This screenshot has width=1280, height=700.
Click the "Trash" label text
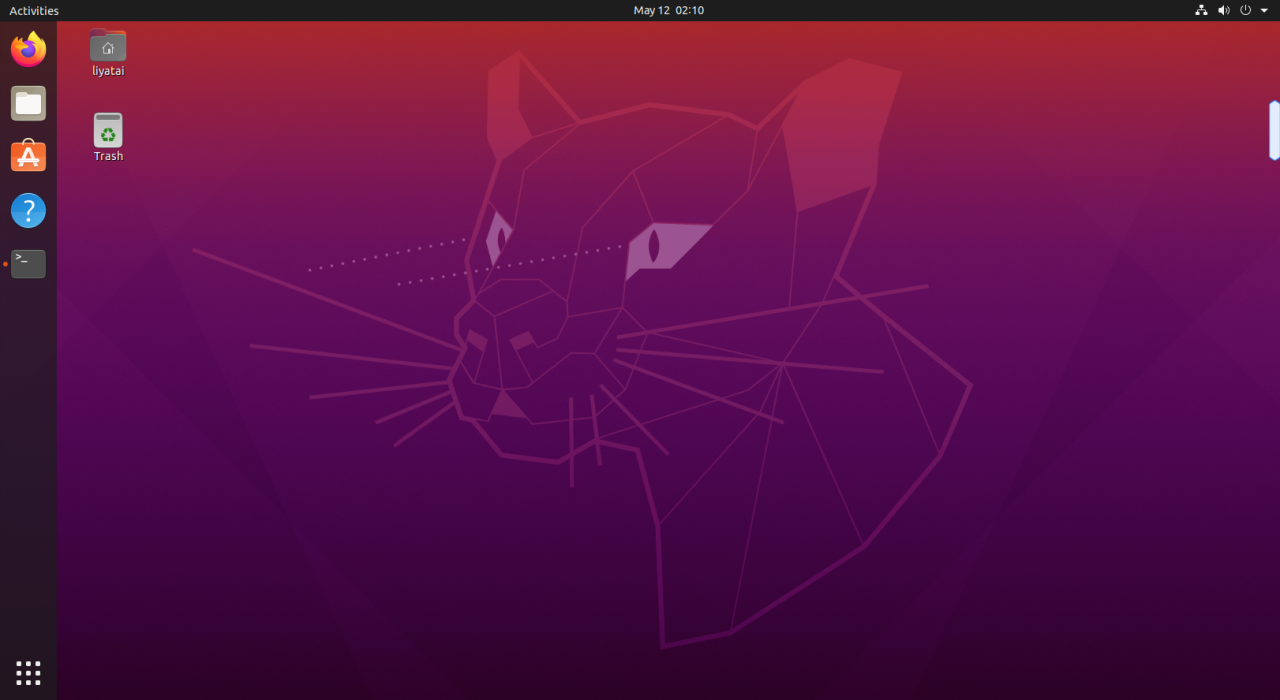[x=108, y=156]
